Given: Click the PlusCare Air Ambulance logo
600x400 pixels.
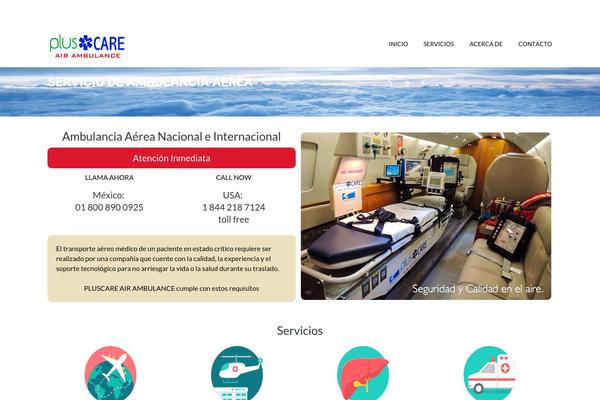Looking at the screenshot, I should coord(87,46).
